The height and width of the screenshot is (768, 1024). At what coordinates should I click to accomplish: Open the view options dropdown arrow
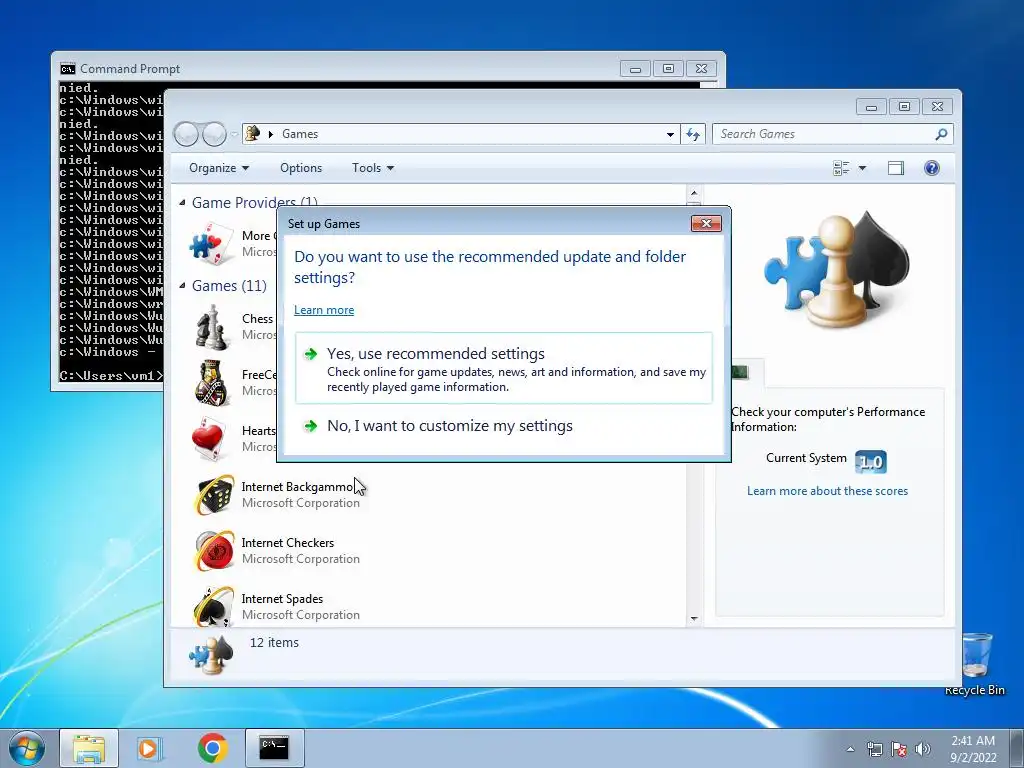coord(862,168)
